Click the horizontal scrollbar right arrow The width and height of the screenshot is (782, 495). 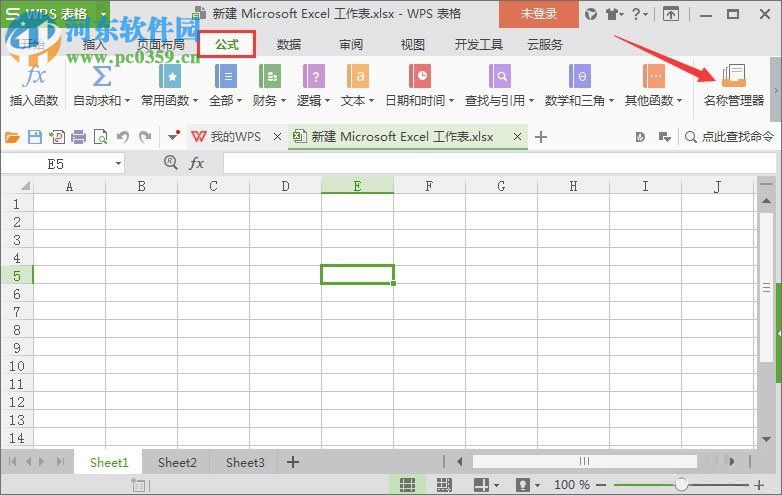coord(732,462)
